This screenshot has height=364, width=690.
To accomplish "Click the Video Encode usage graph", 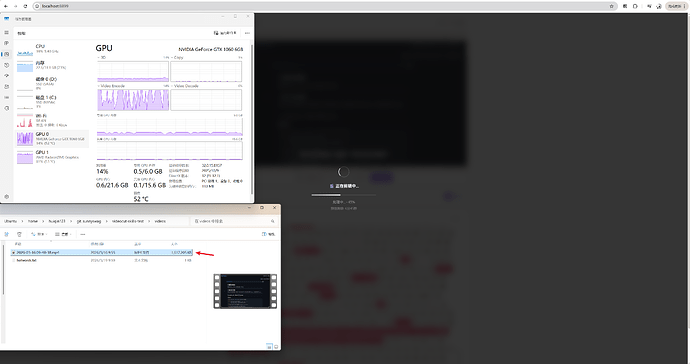I will tap(133, 100).
